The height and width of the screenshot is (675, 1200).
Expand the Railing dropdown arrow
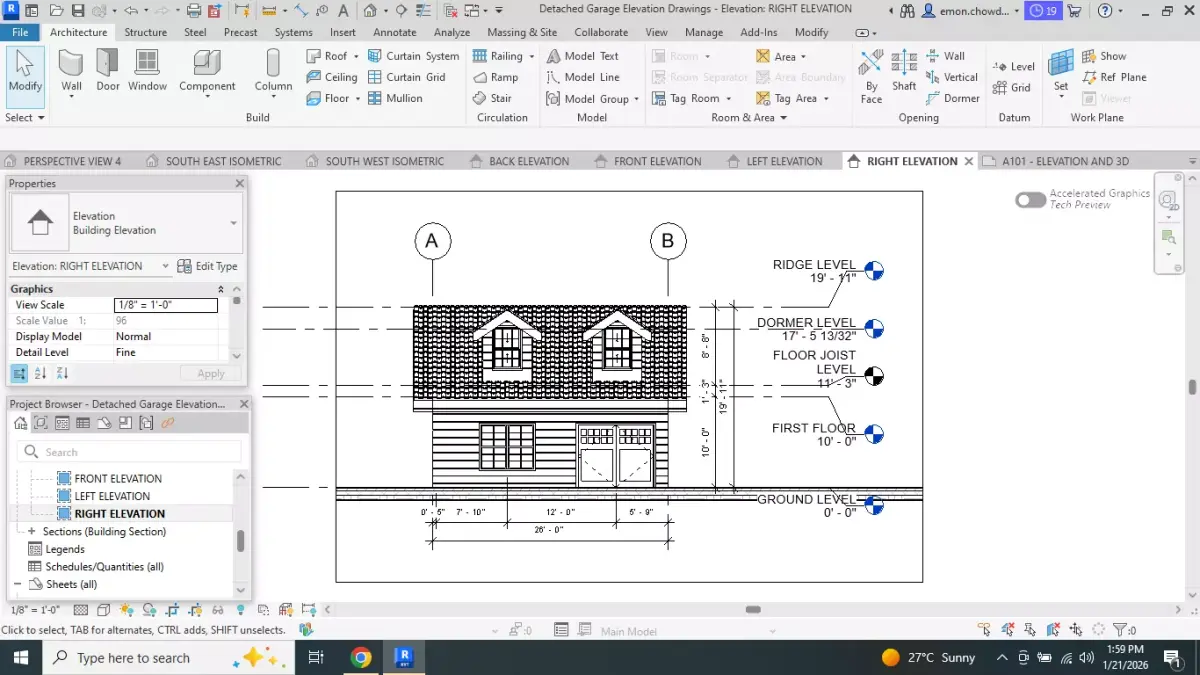[x=531, y=56]
